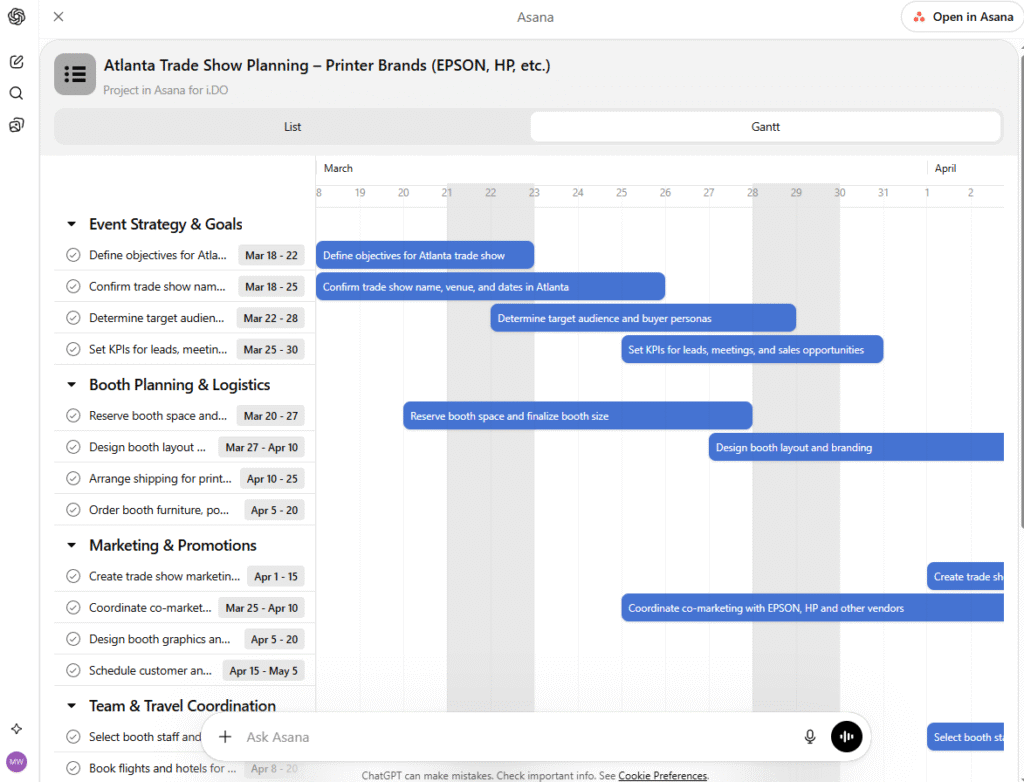The height and width of the screenshot is (782, 1024).
Task: Click the microphone icon in Ask Asana bar
Action: [809, 736]
